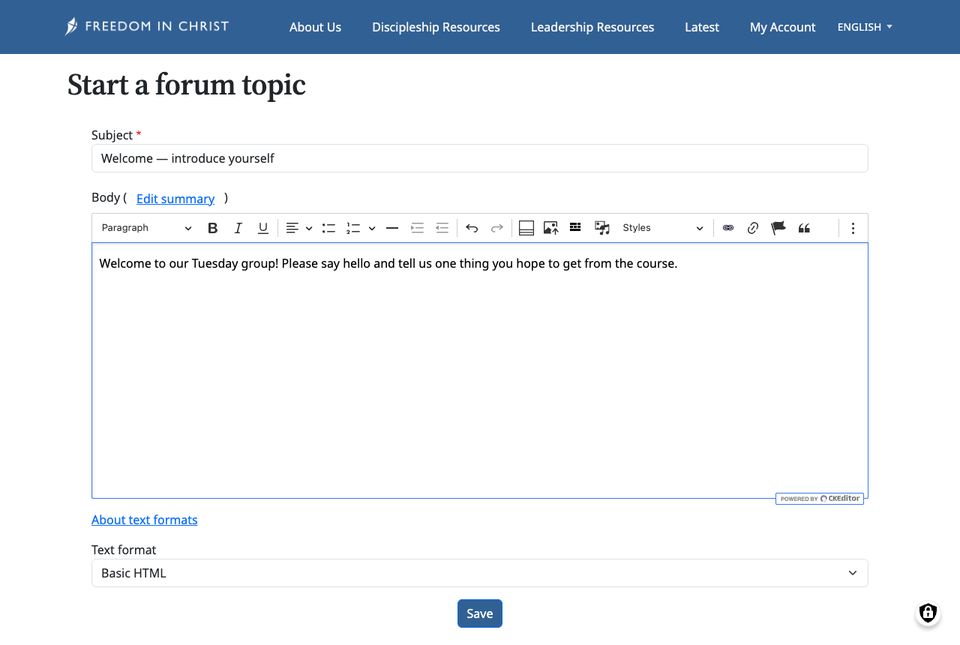Open the Text format Basic HTML dropdown

click(479, 573)
